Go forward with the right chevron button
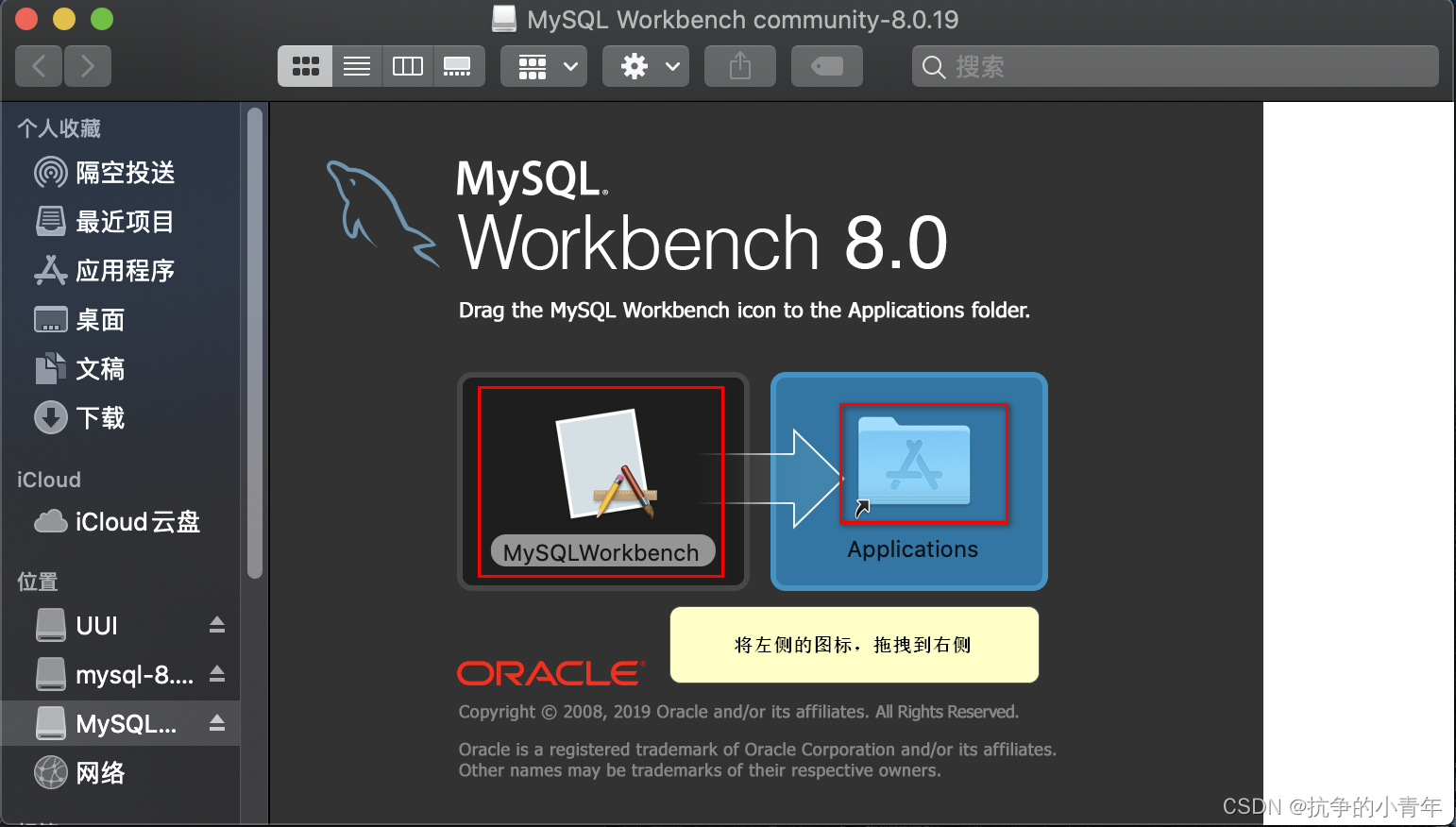This screenshot has width=1456, height=827. 88,66
